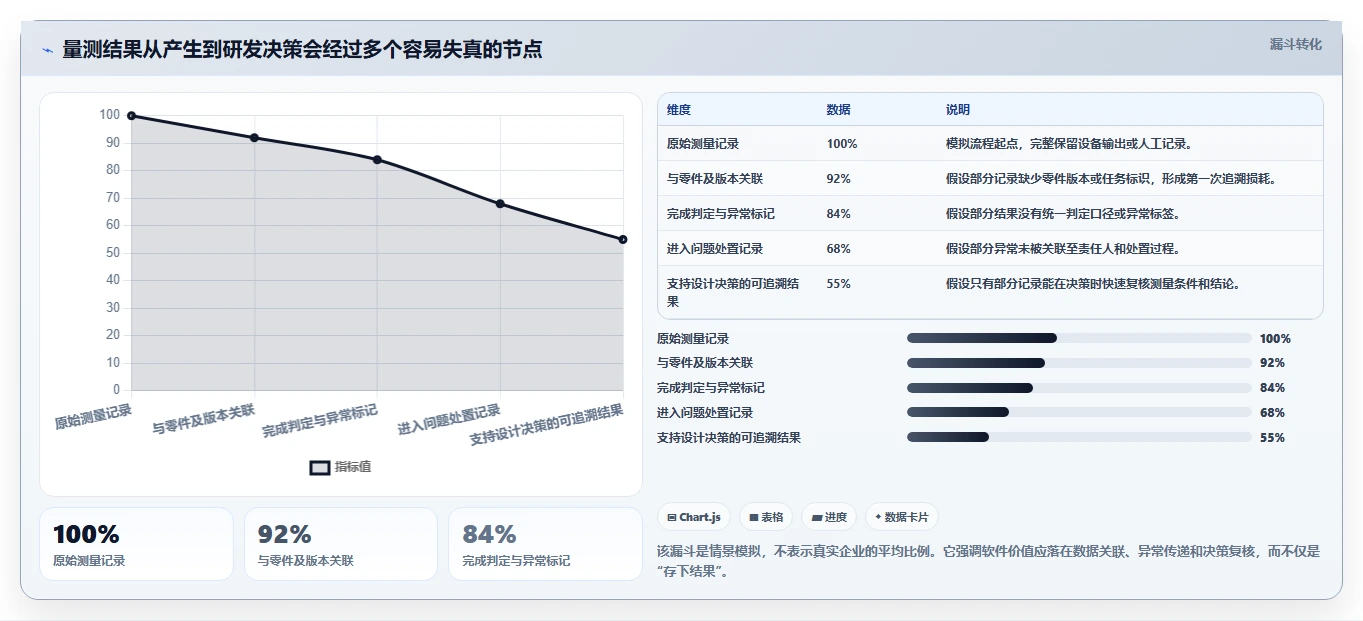Click the chart data point for 完成判定与异常标记

click(377, 160)
